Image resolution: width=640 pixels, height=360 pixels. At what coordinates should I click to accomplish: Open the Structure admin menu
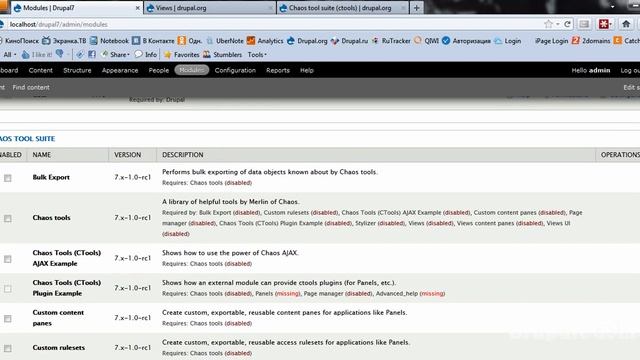(x=77, y=70)
